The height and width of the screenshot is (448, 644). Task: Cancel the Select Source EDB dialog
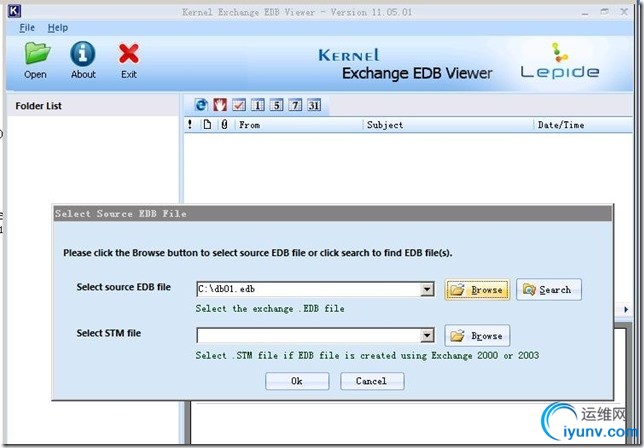pyautogui.click(x=372, y=381)
